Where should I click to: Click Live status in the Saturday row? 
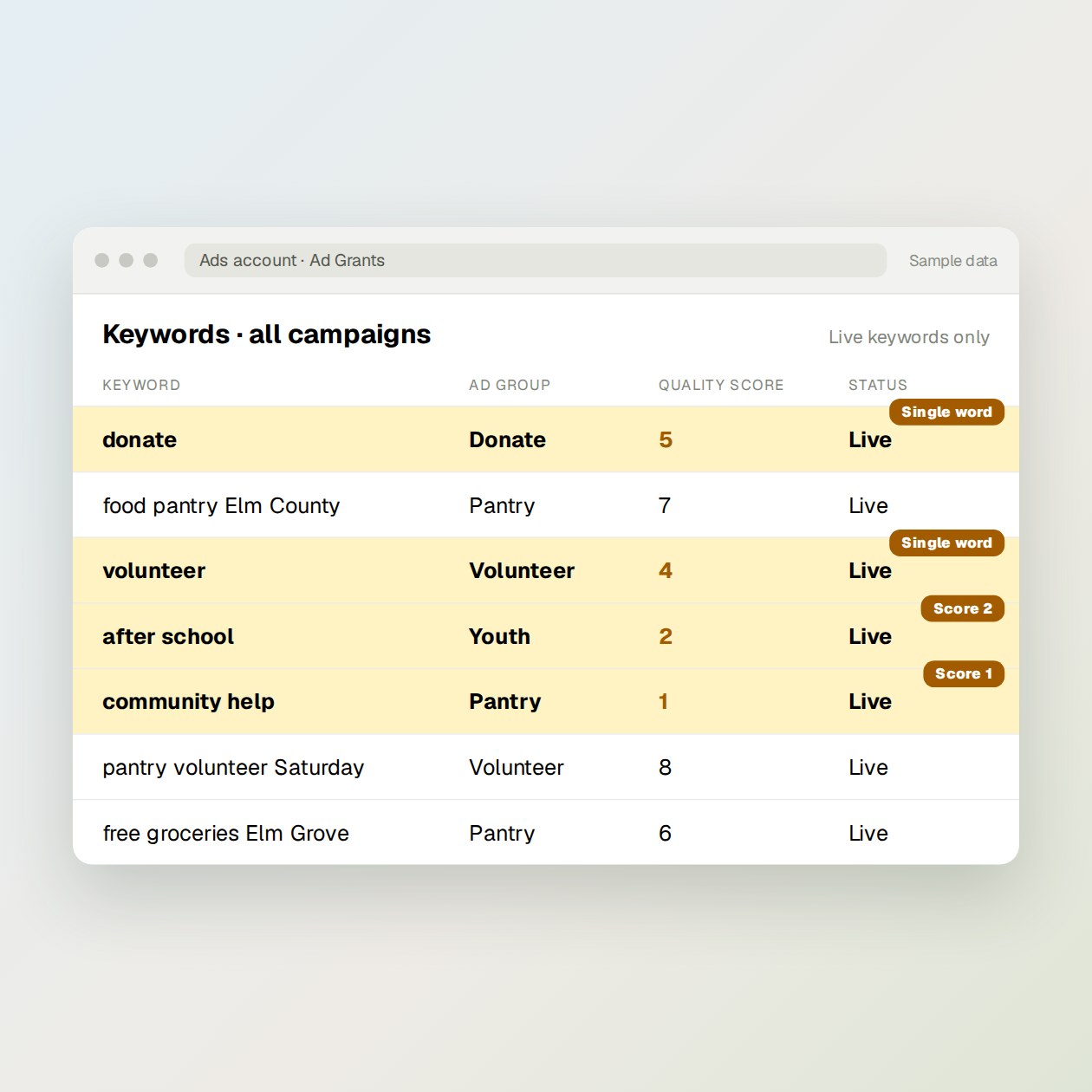point(868,767)
